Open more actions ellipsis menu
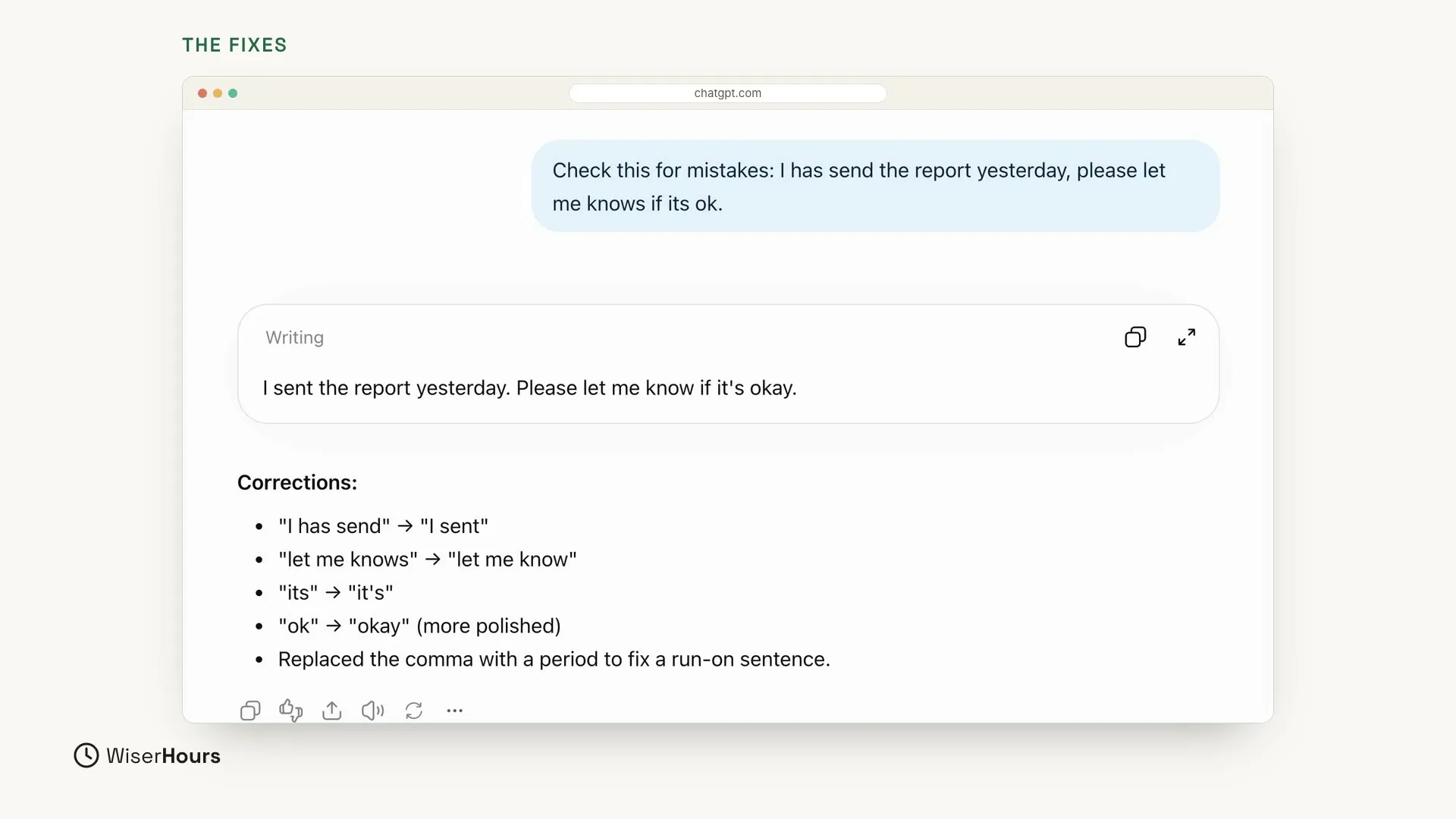 455,711
